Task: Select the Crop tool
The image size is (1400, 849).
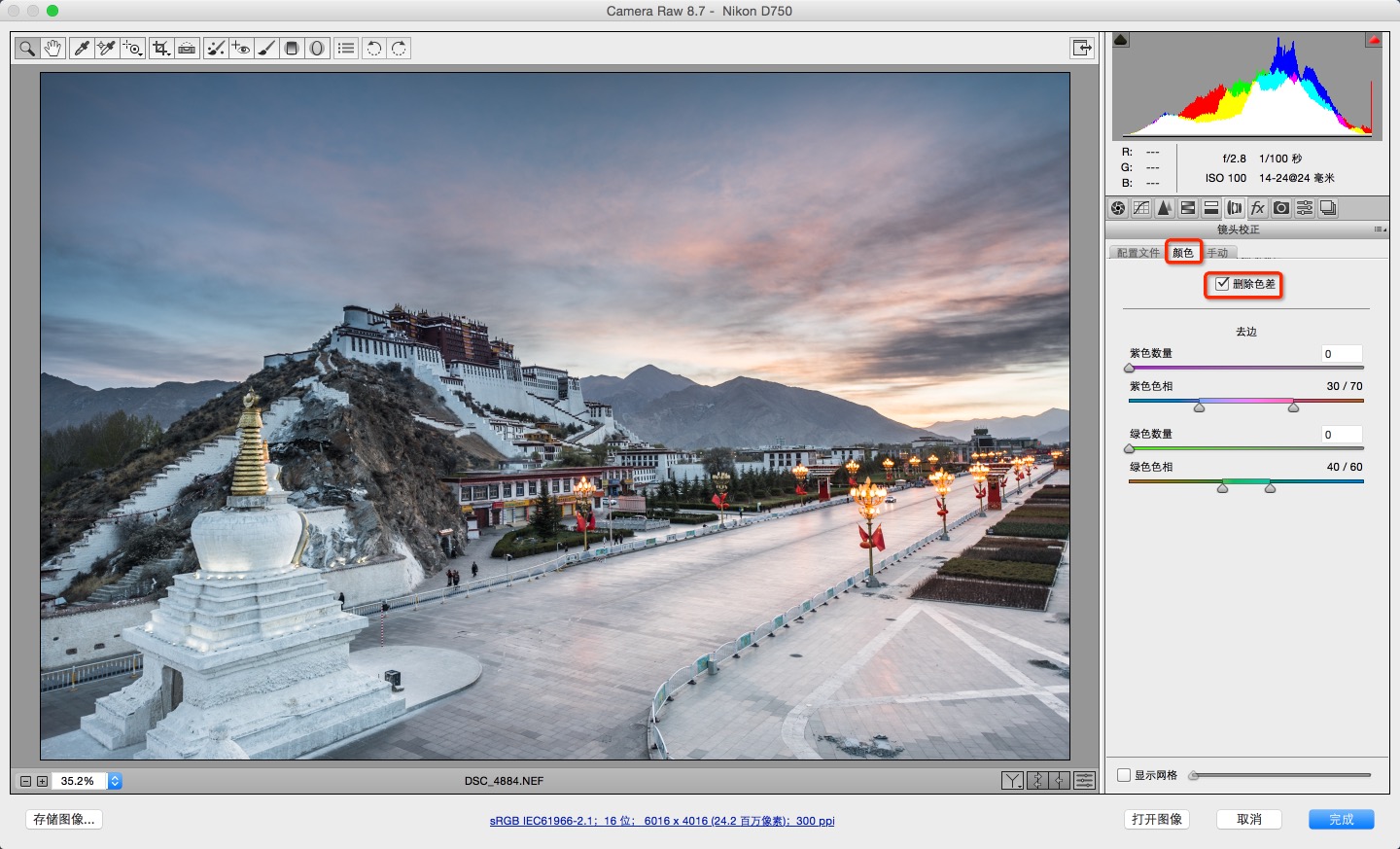Action: (x=161, y=48)
